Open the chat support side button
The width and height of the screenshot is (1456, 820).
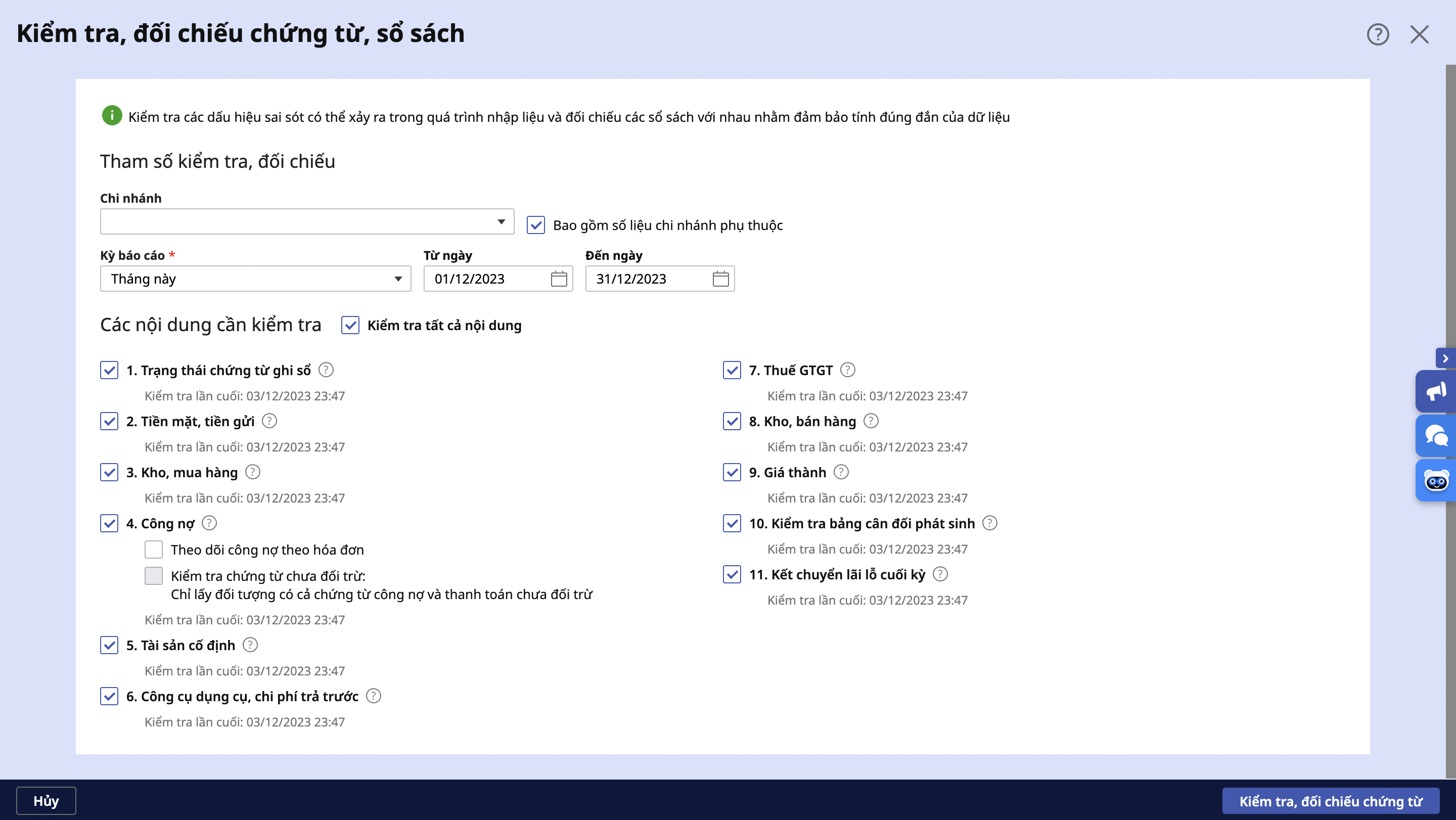(1435, 436)
